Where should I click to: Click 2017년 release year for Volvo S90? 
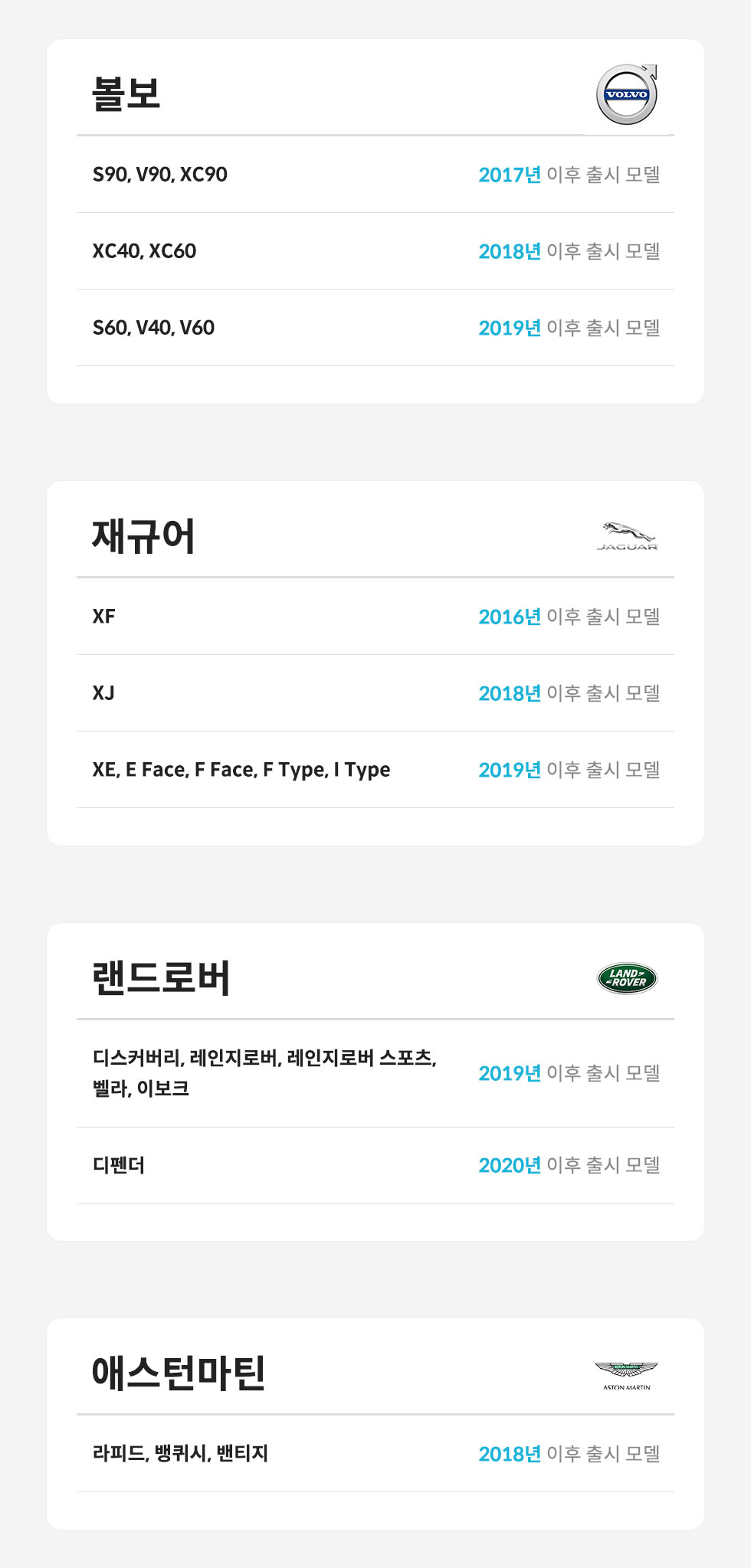pyautogui.click(x=510, y=175)
